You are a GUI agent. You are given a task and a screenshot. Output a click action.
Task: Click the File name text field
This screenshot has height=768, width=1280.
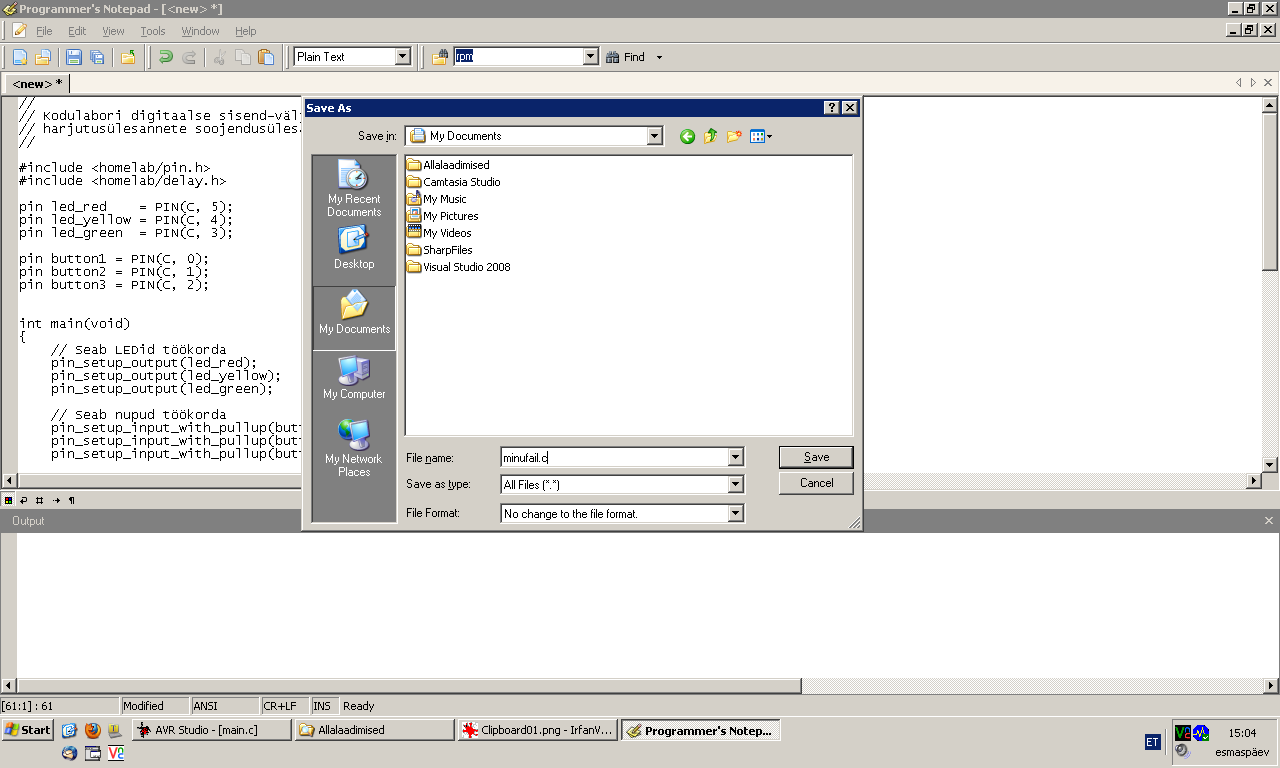[x=614, y=457]
